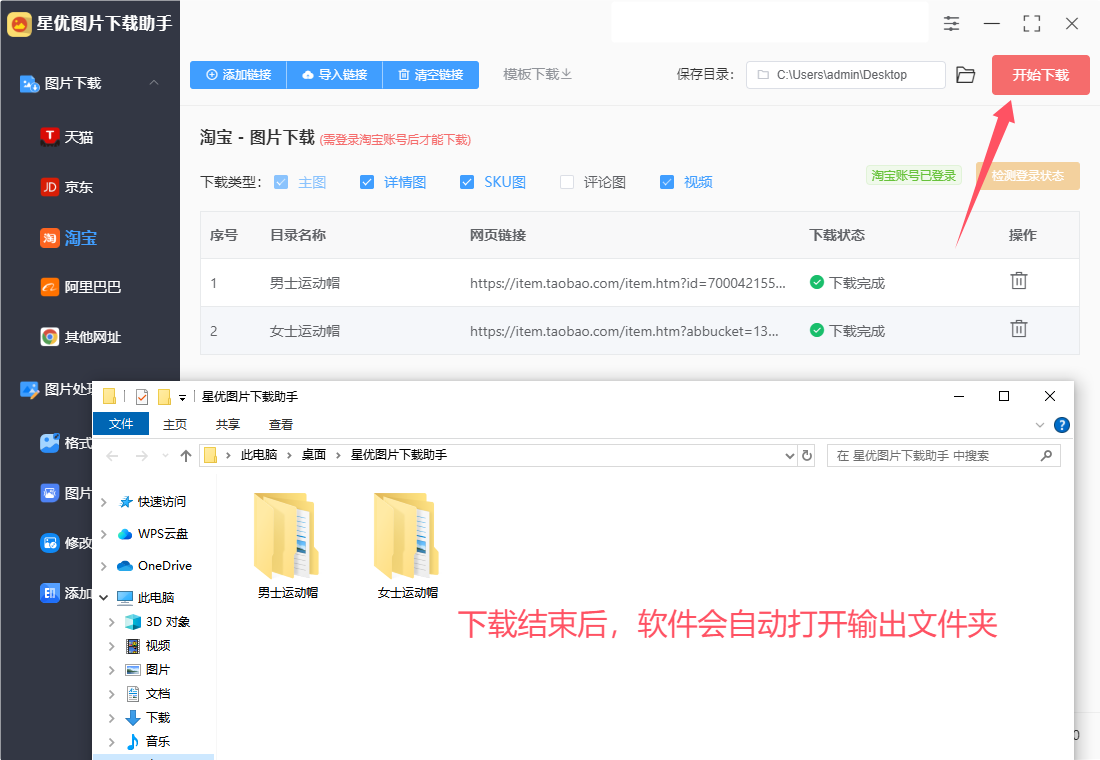Open the Alibaba (阿里巴巴) download section
This screenshot has width=1100, height=760.
[x=81, y=287]
